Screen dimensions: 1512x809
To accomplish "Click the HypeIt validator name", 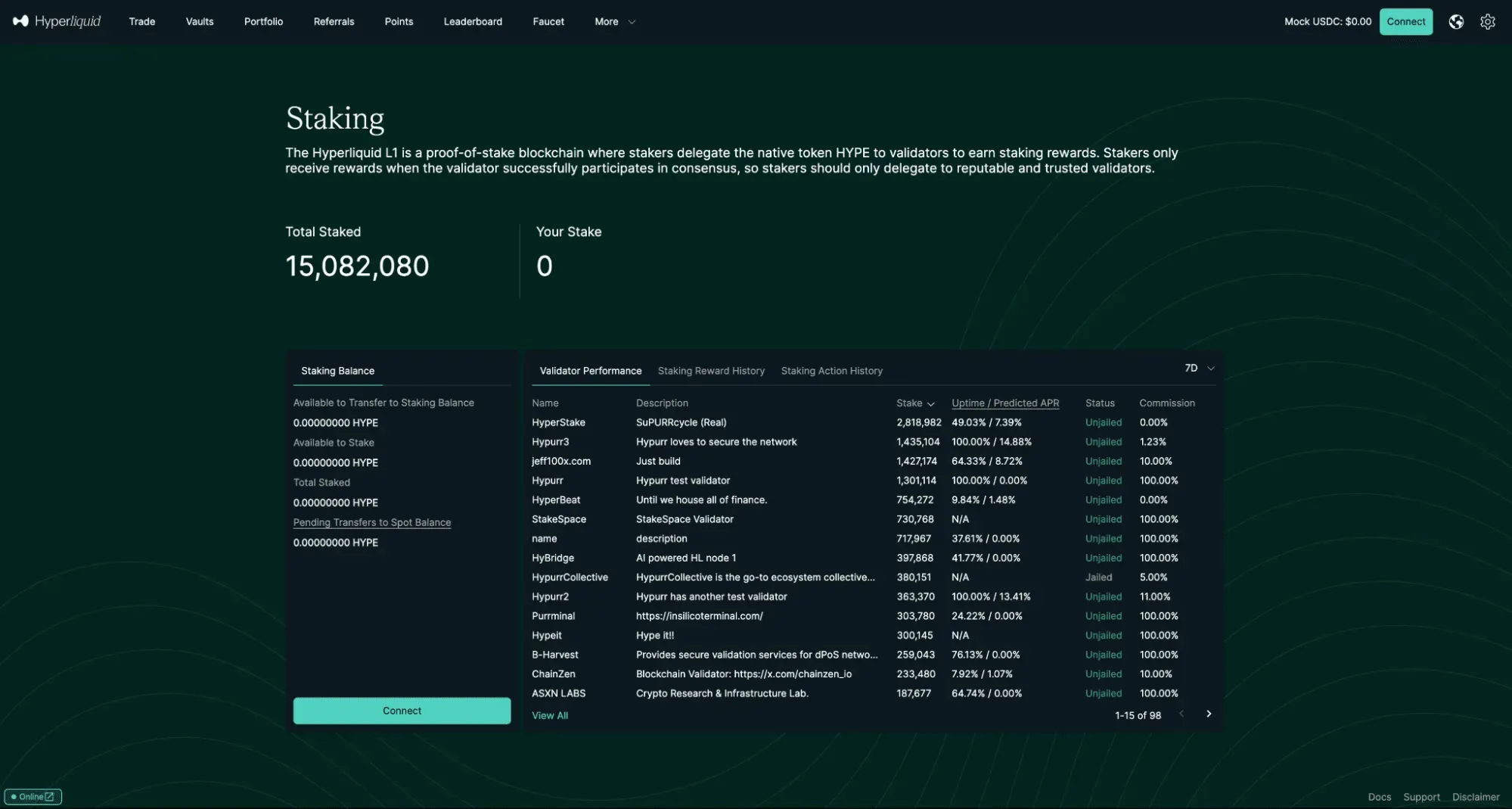I will point(547,636).
